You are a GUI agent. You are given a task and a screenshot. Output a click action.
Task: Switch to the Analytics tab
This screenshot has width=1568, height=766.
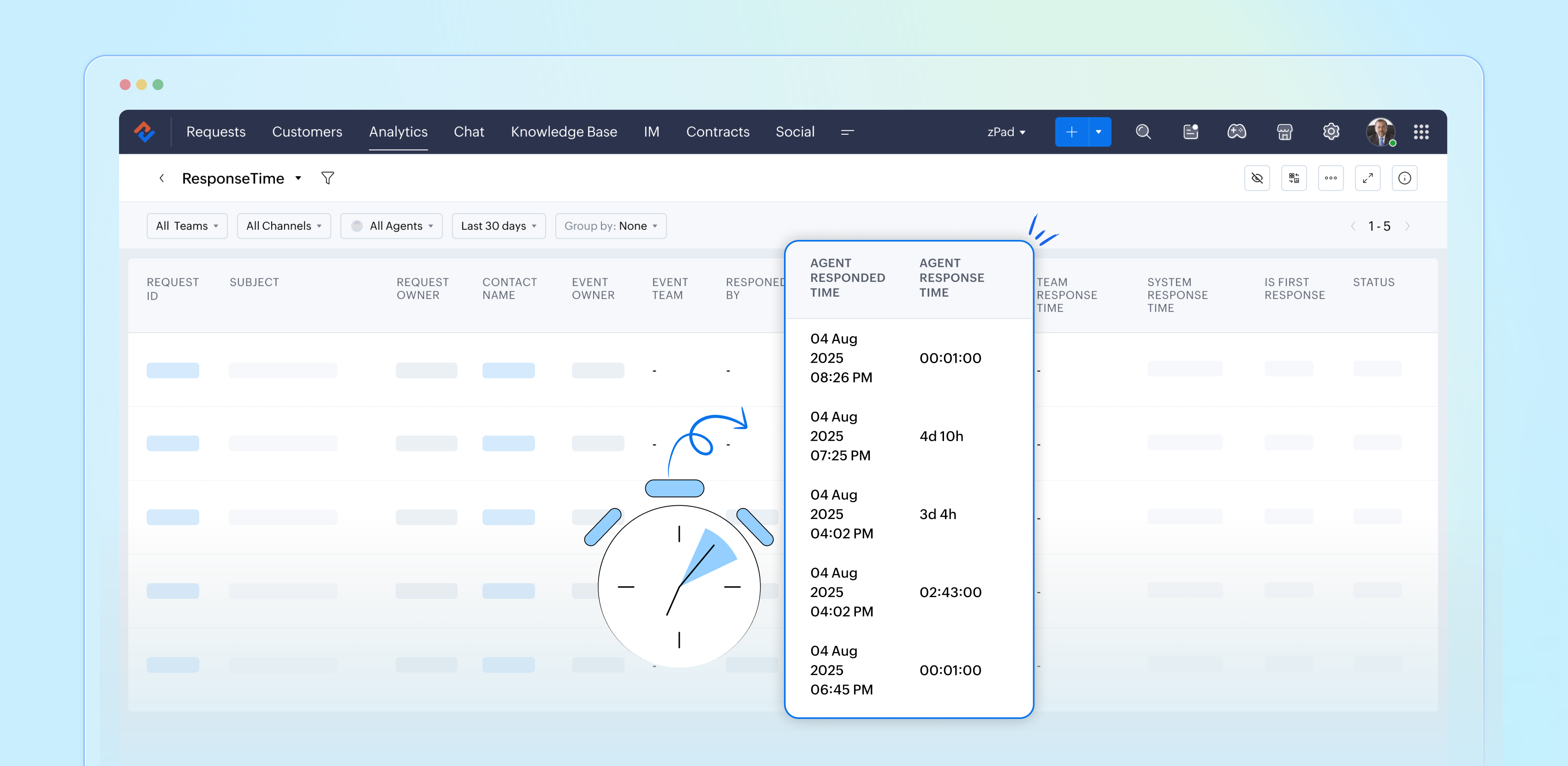(398, 132)
